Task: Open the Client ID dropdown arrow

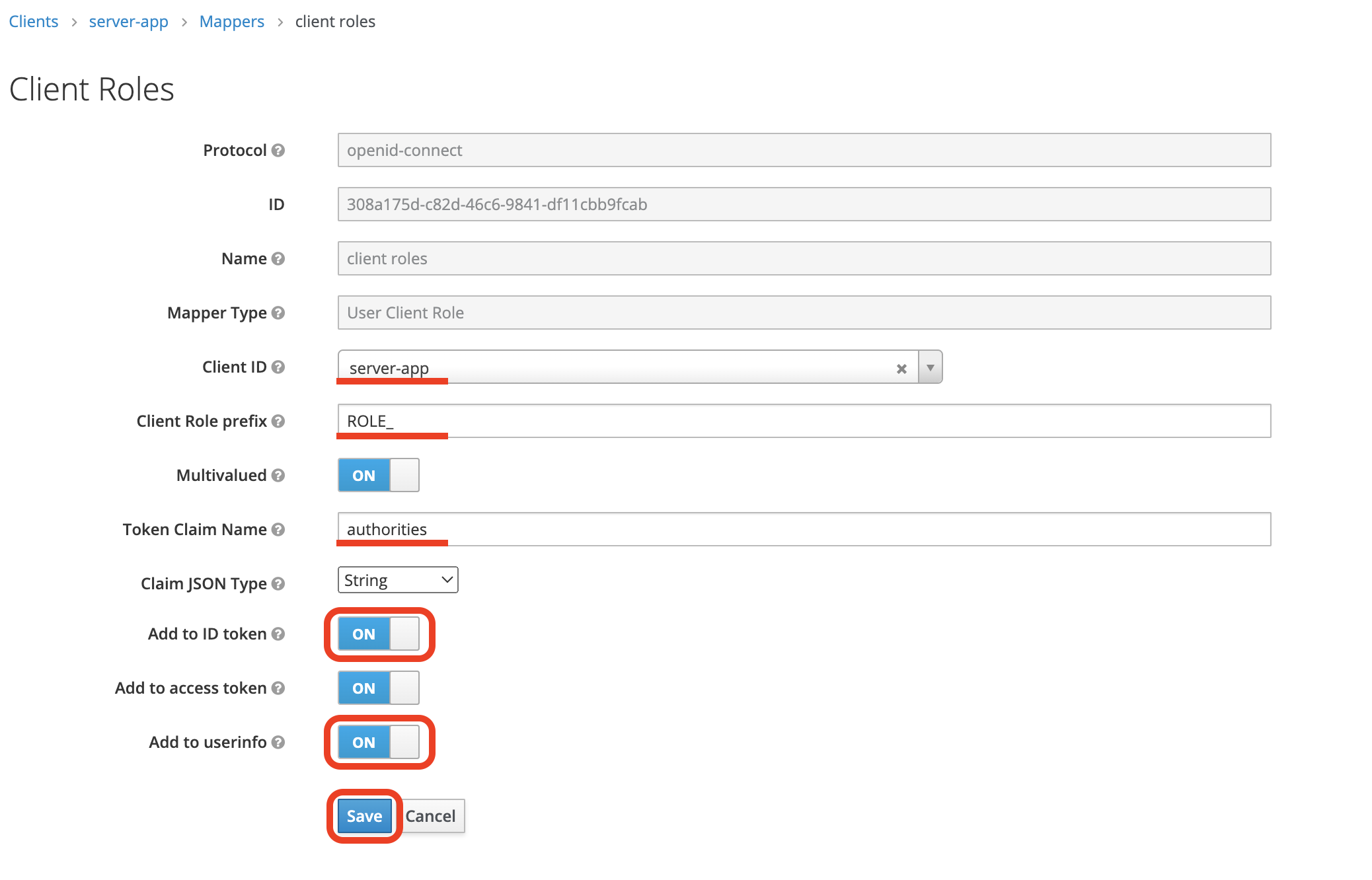Action: tap(930, 367)
